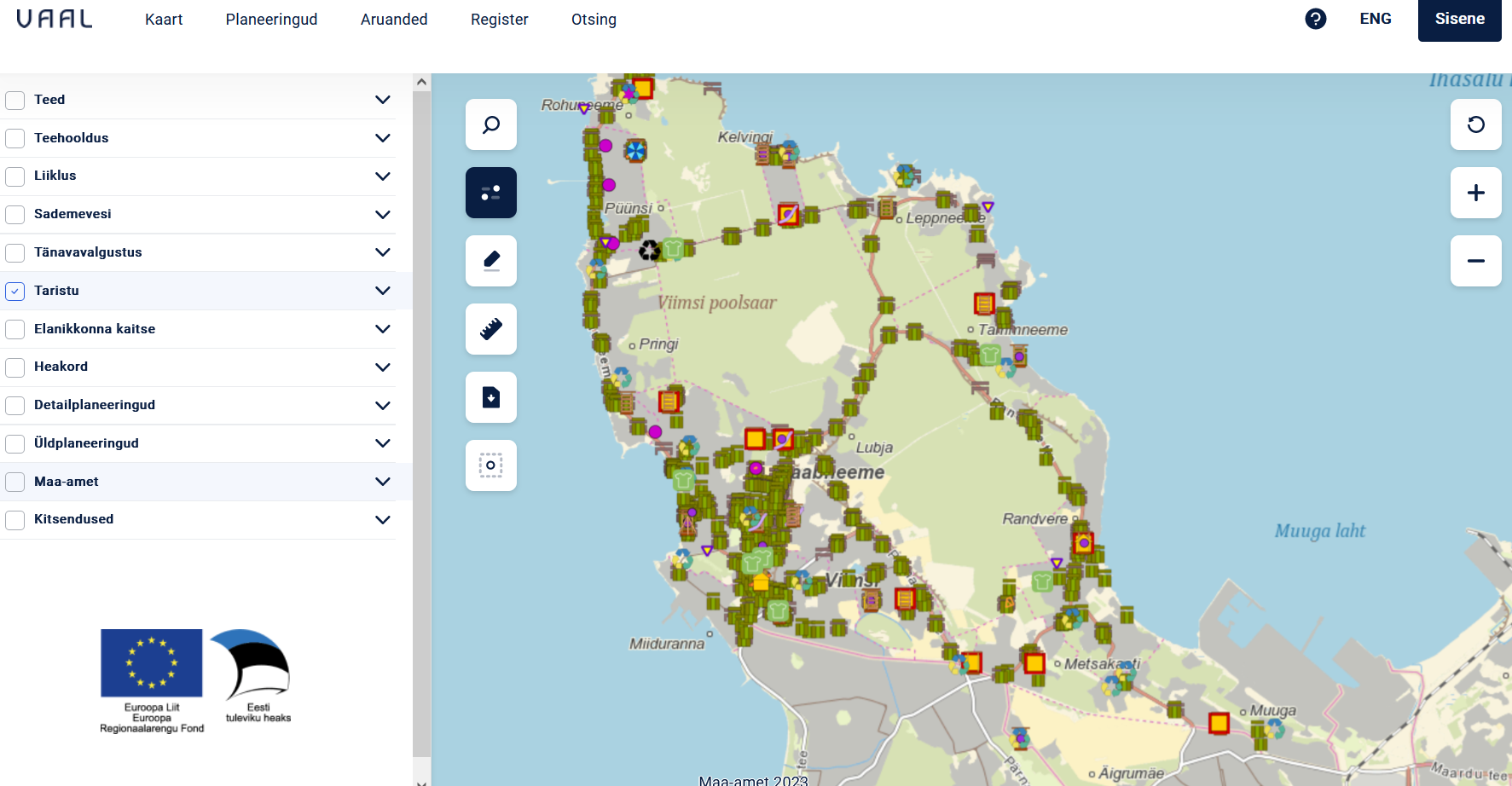Zoom in with the plus button

click(x=1475, y=193)
